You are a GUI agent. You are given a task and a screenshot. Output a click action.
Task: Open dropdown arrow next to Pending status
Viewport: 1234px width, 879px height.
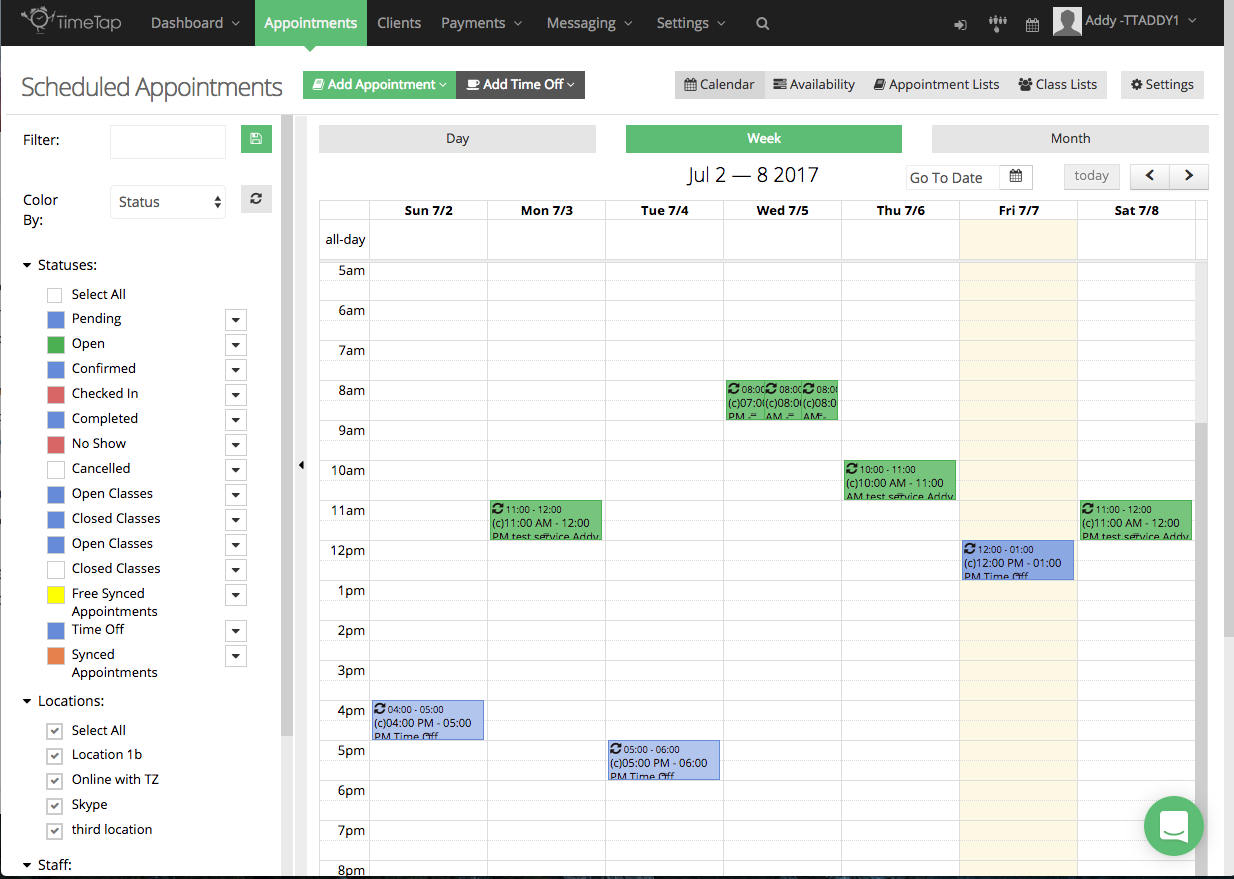click(235, 320)
